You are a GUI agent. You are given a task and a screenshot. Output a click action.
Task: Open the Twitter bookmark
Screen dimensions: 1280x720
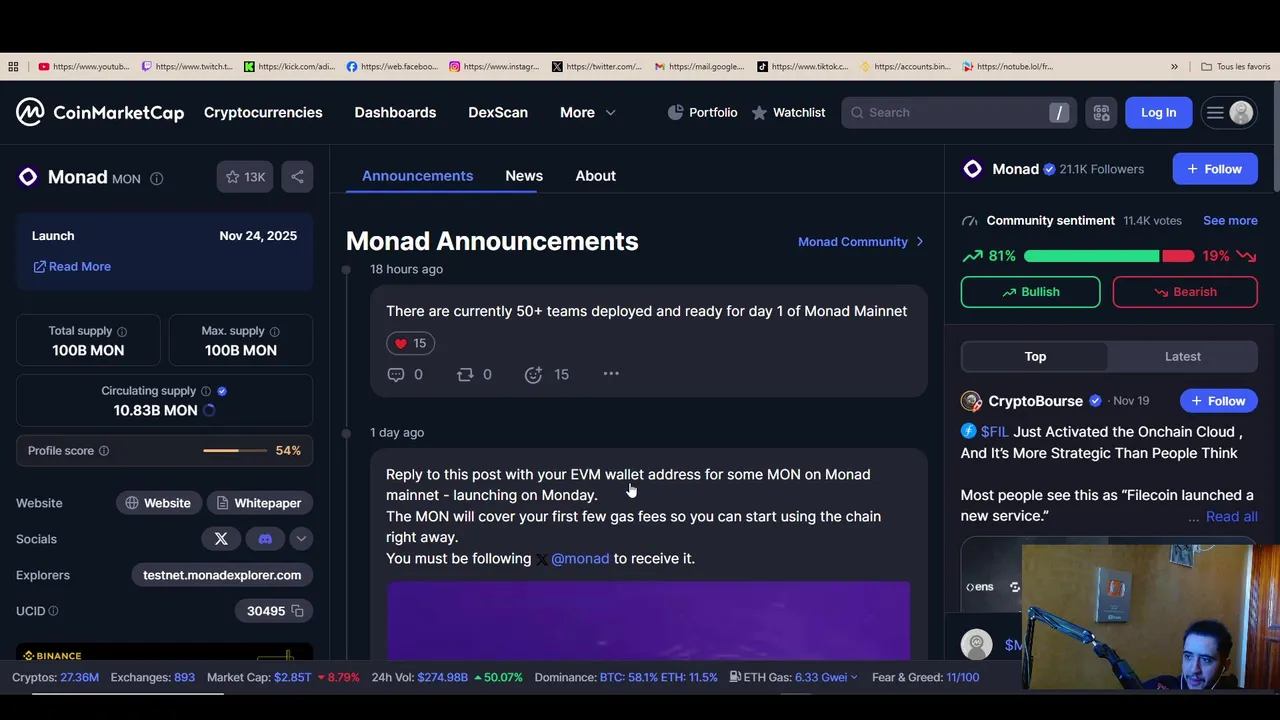tap(597, 67)
